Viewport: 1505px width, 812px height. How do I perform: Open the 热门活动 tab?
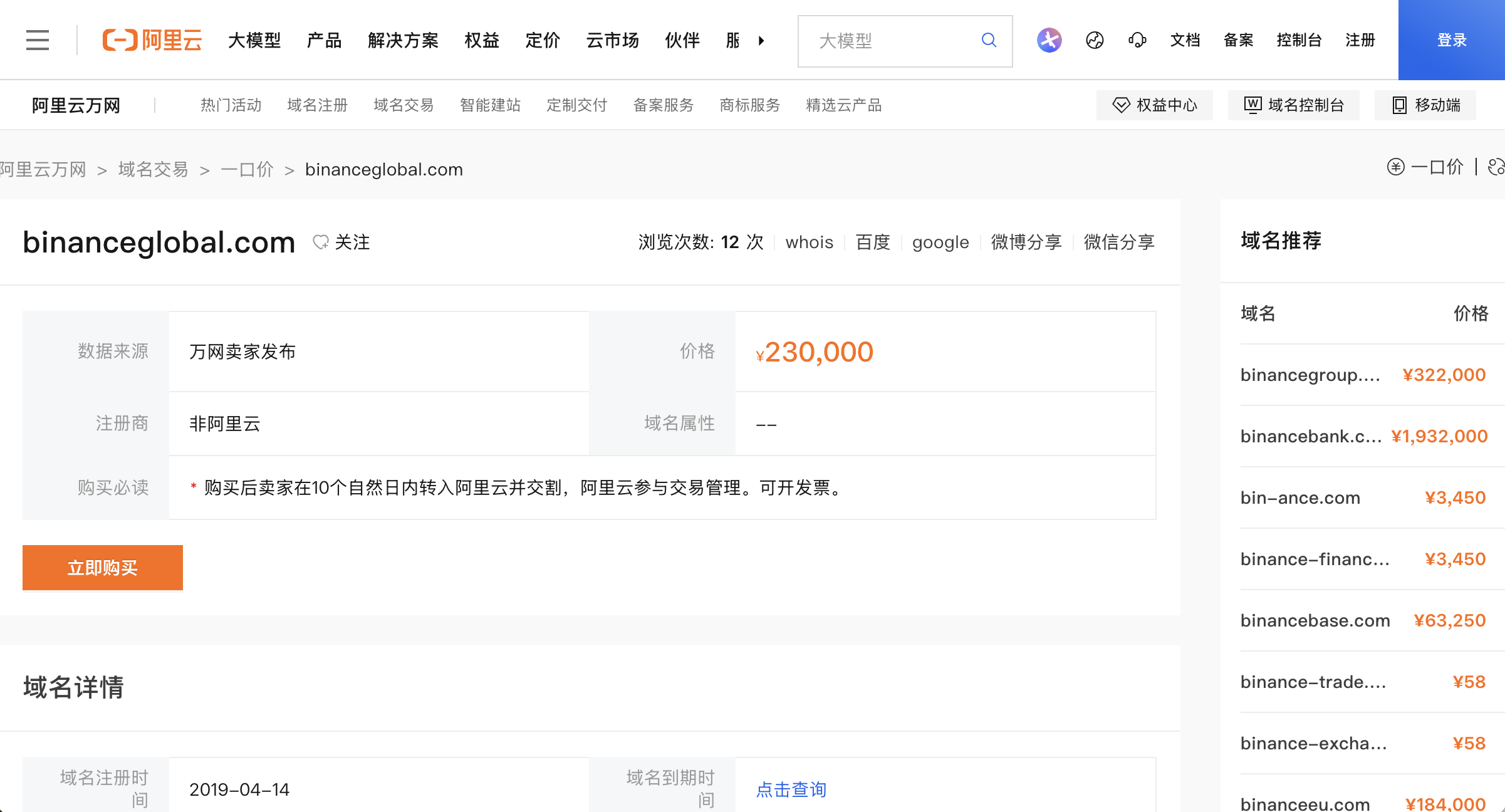coord(231,105)
